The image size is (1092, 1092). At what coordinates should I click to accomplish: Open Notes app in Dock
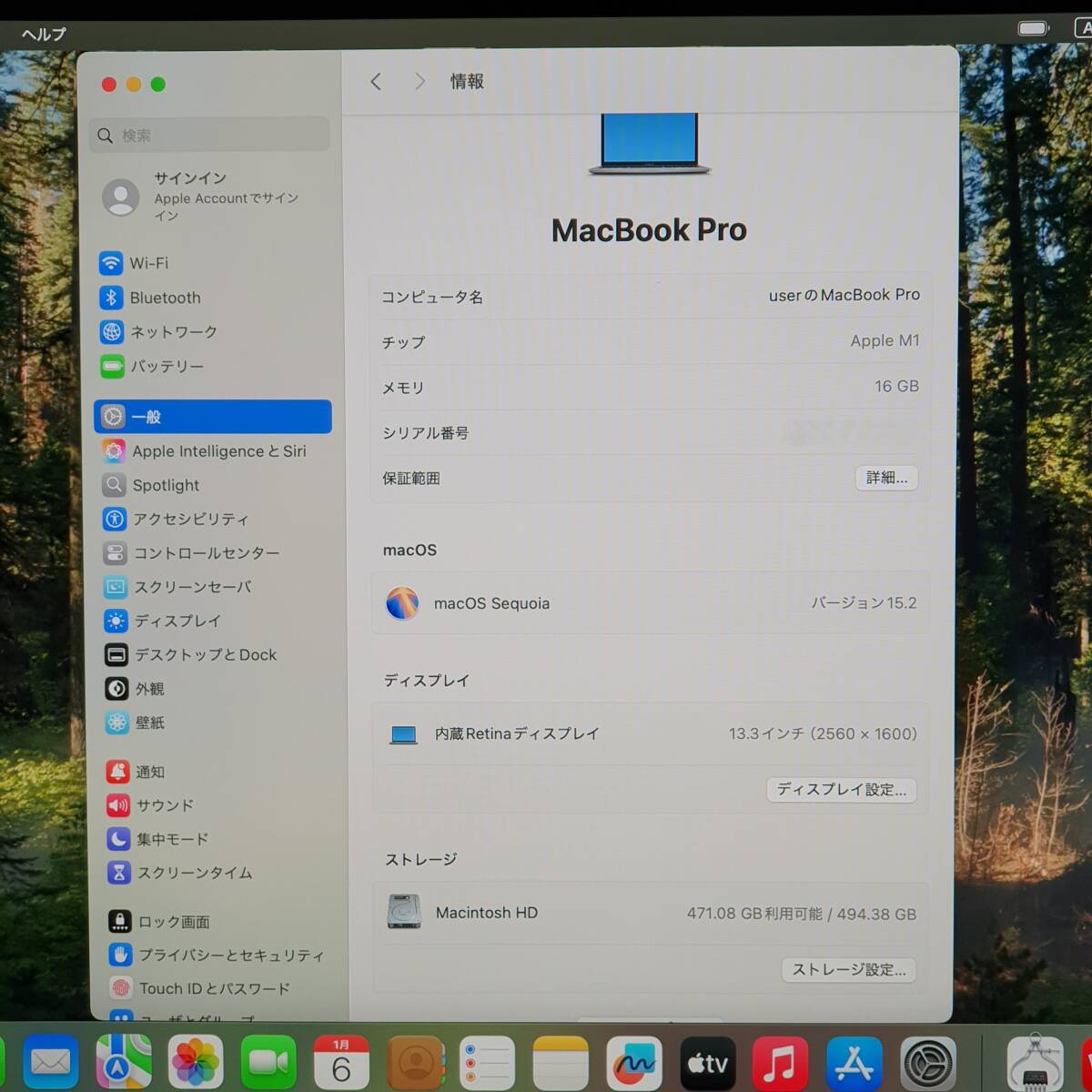(561, 1062)
